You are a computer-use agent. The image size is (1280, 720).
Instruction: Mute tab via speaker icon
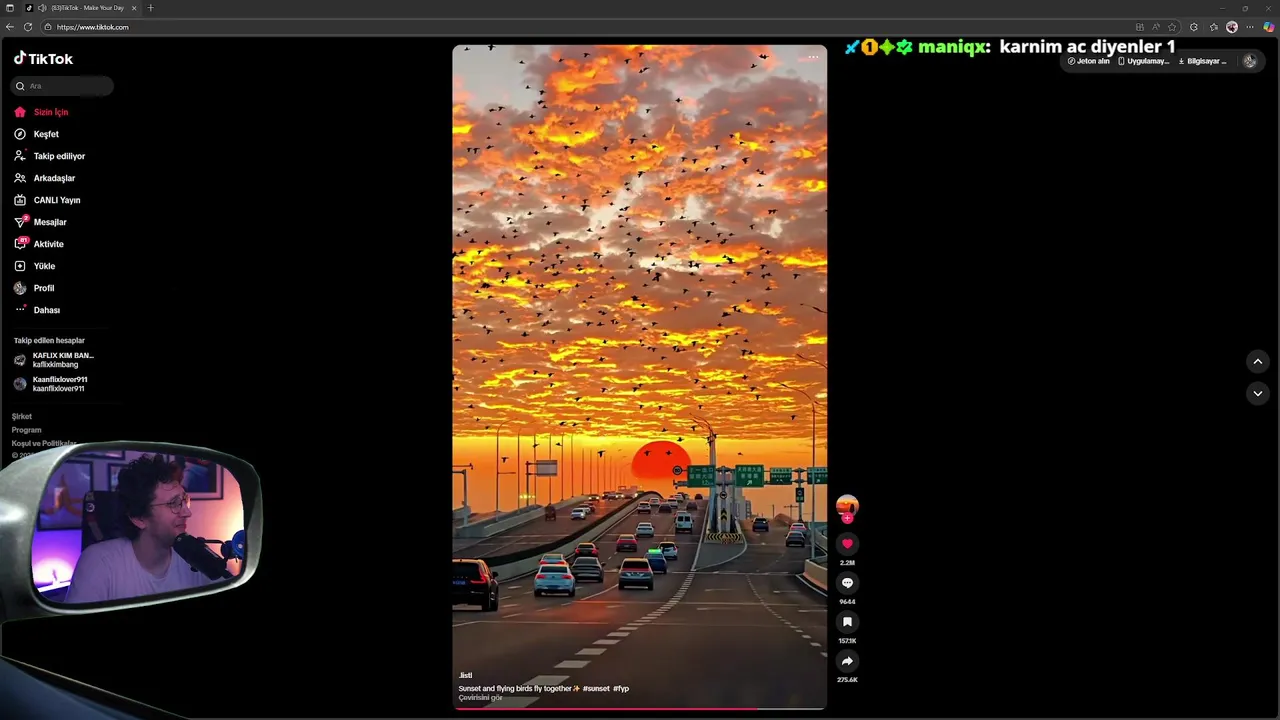(42, 8)
